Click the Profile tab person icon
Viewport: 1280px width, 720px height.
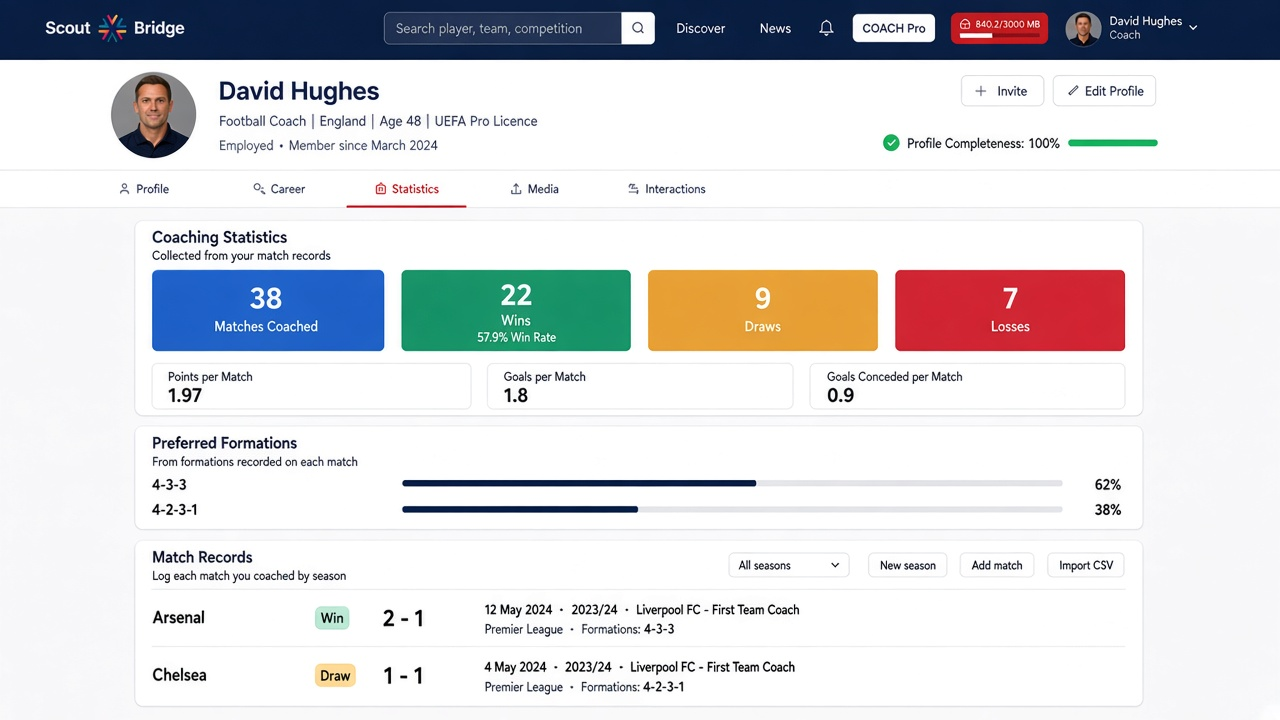pos(124,189)
